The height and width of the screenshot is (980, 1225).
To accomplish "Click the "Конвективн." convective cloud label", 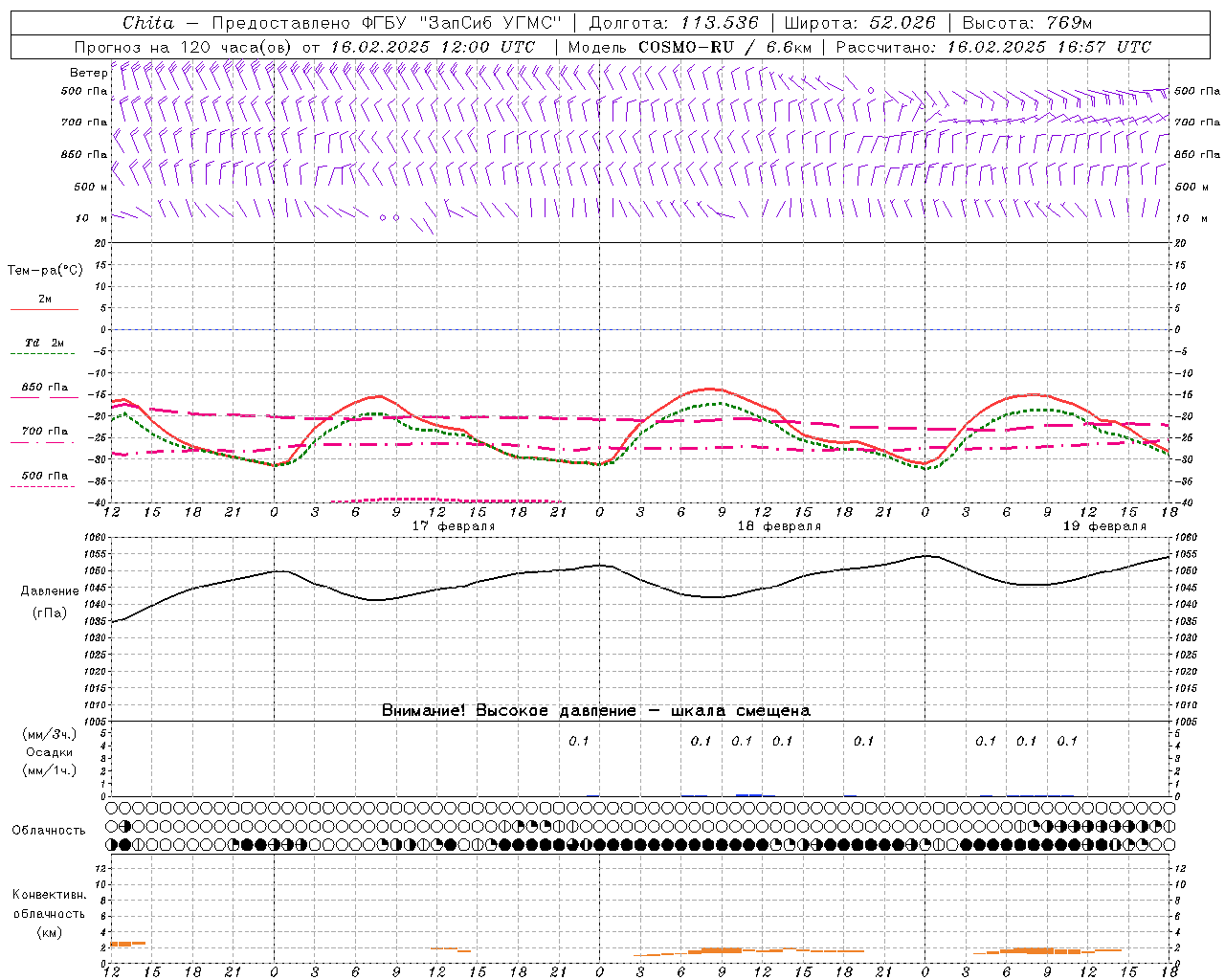I will 49,895.
